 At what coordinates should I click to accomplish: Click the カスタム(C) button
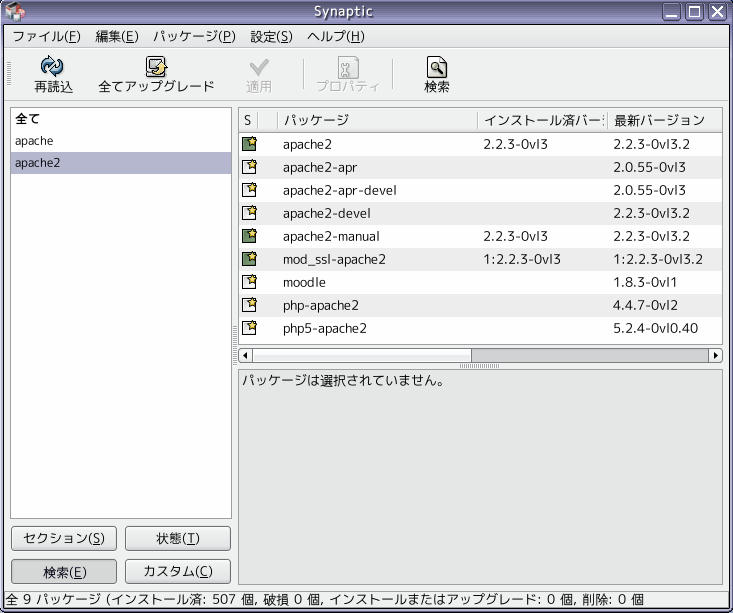coord(178,571)
